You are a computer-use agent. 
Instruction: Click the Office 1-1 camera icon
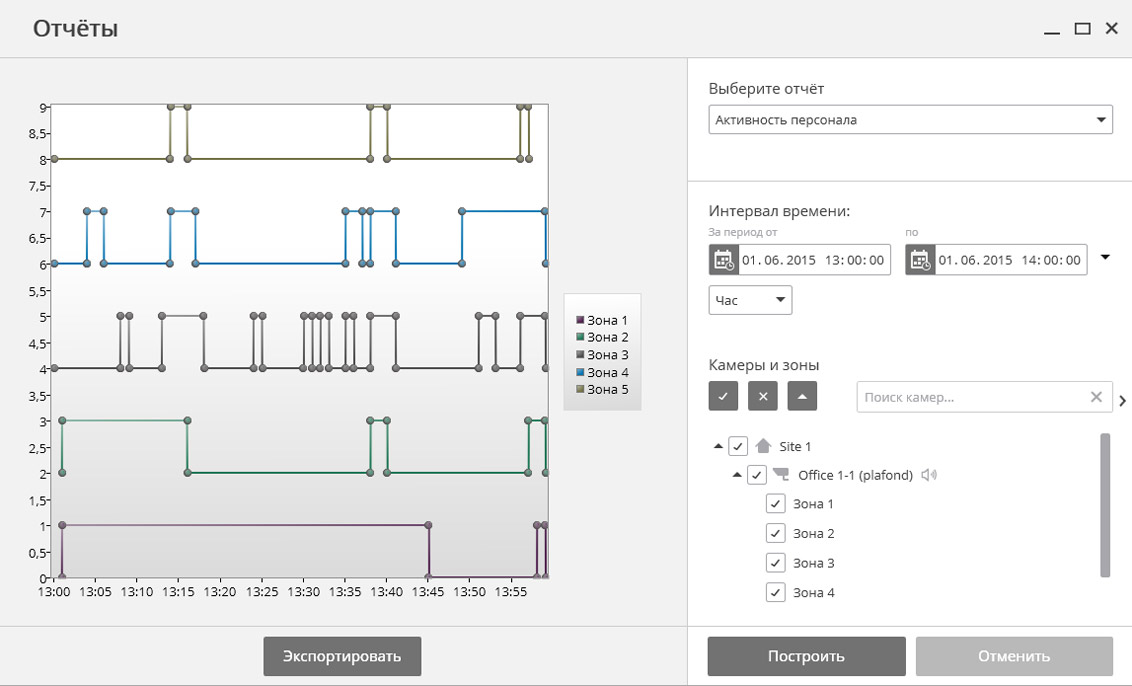782,475
